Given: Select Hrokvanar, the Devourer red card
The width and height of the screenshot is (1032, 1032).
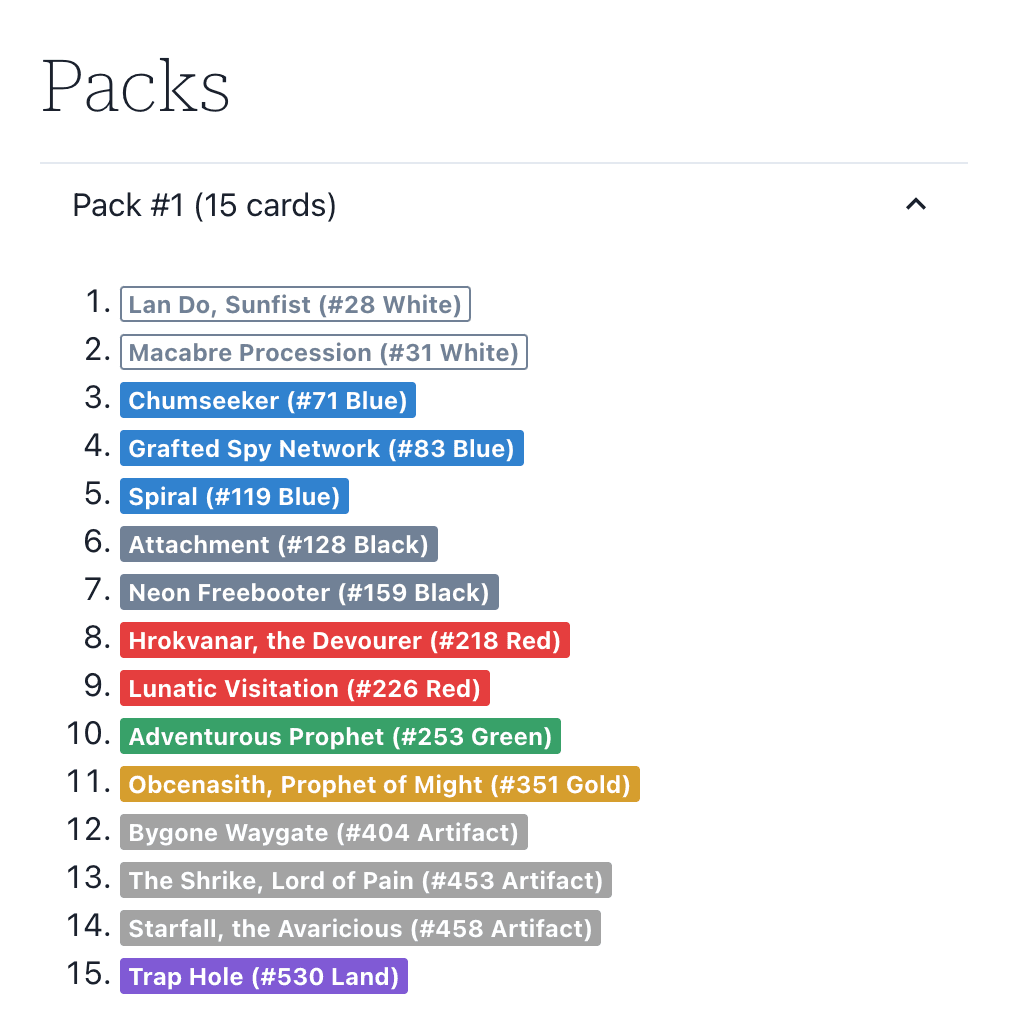Looking at the screenshot, I should click(x=345, y=641).
